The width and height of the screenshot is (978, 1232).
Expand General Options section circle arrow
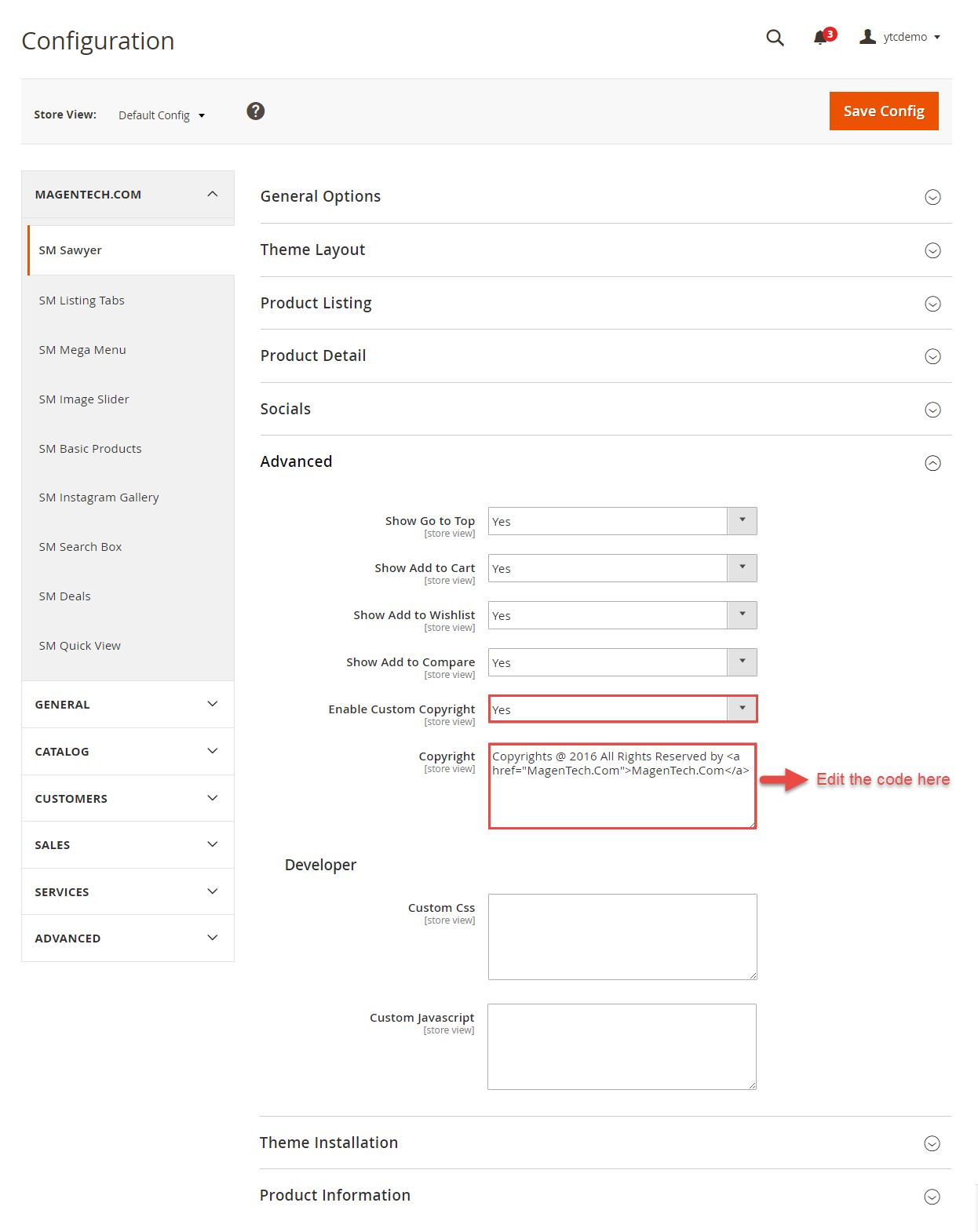(932, 197)
